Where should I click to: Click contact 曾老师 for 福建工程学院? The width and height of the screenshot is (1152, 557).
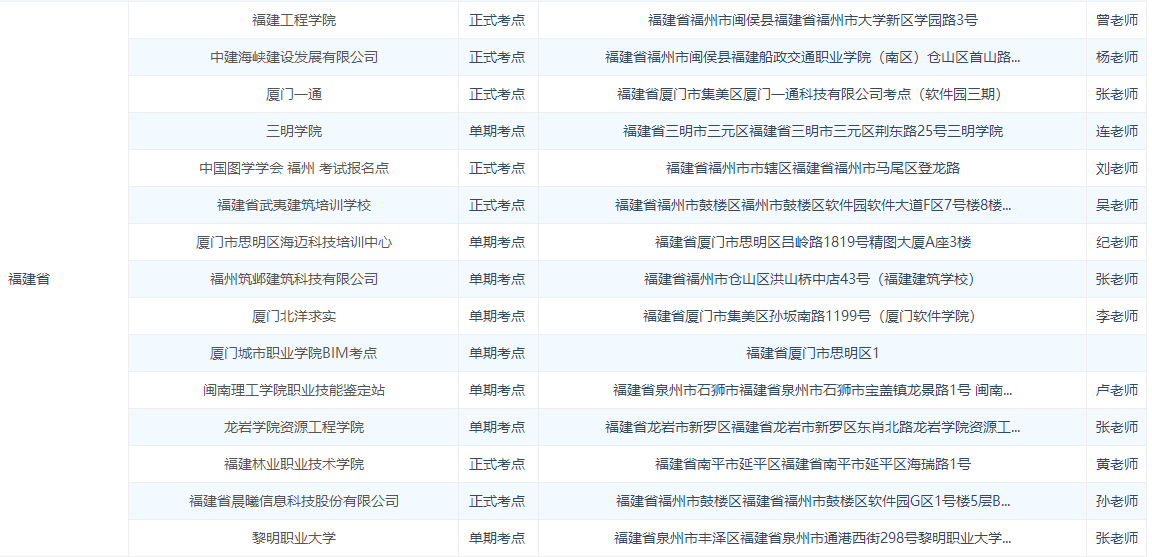tap(1116, 20)
